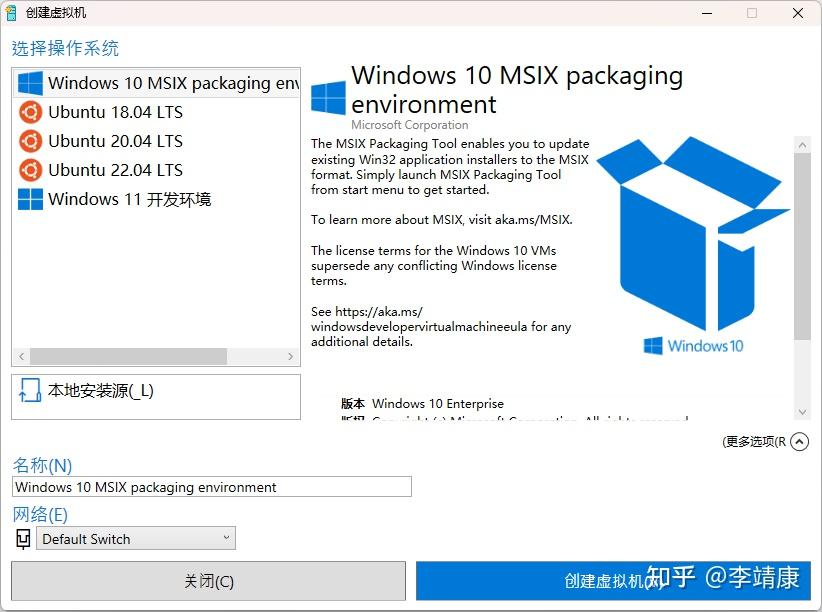Click the horizontal scrollbar thumb under OS list
Viewport: 822px width, 612px height.
pos(128,357)
